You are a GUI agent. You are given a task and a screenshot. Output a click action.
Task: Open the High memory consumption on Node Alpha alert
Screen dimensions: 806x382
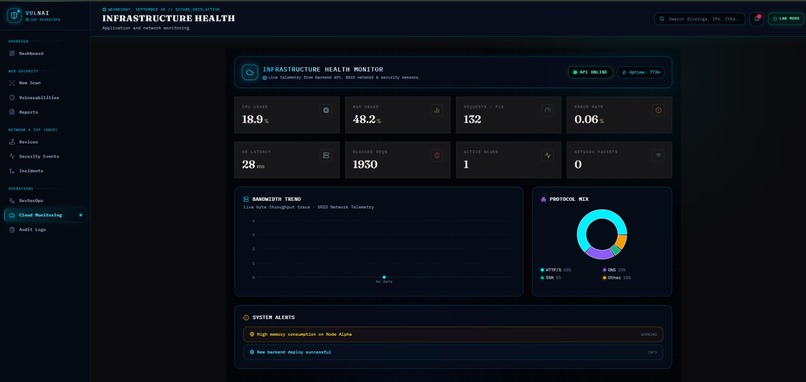tap(453, 334)
